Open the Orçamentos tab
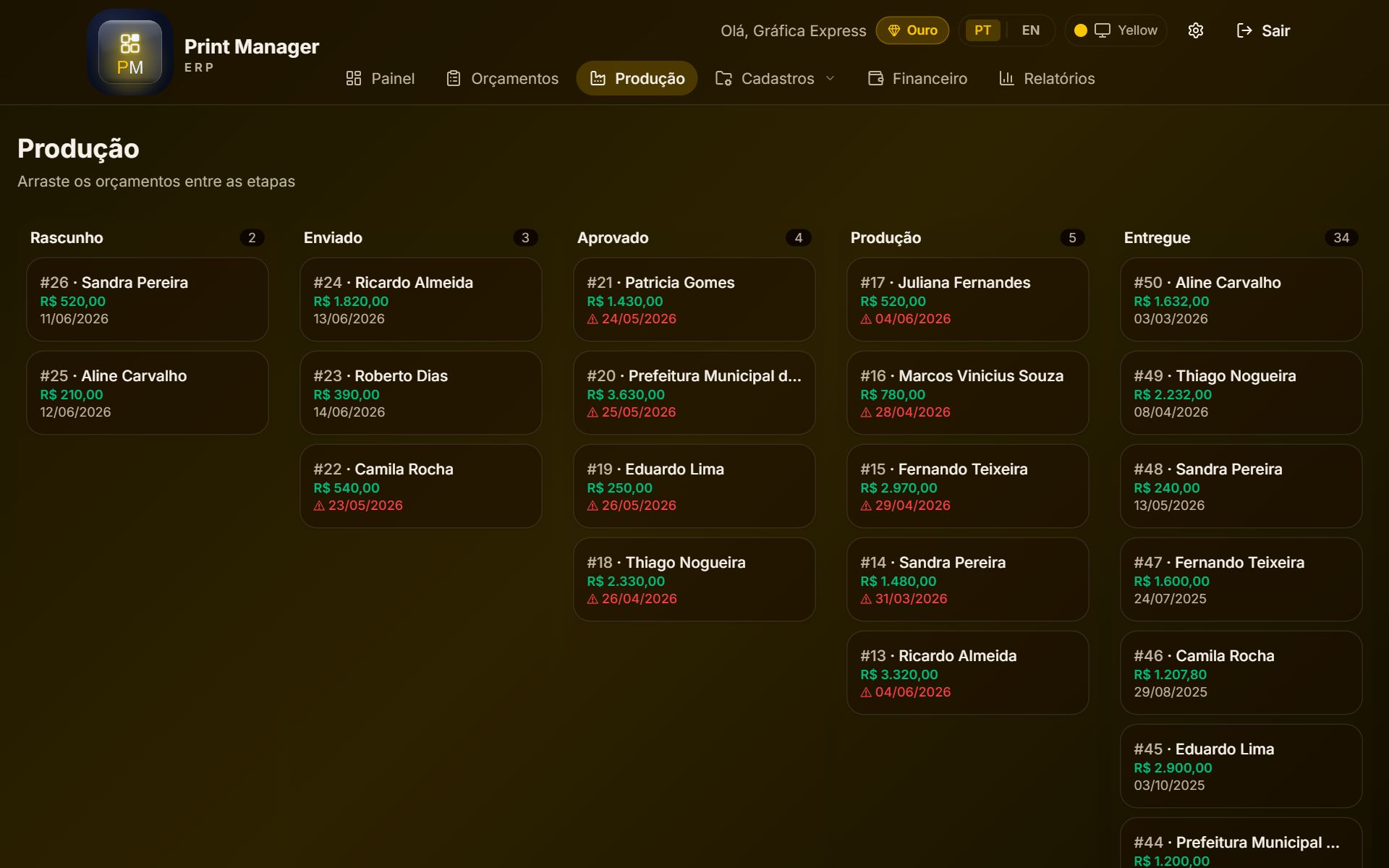1389x868 pixels. [x=503, y=78]
